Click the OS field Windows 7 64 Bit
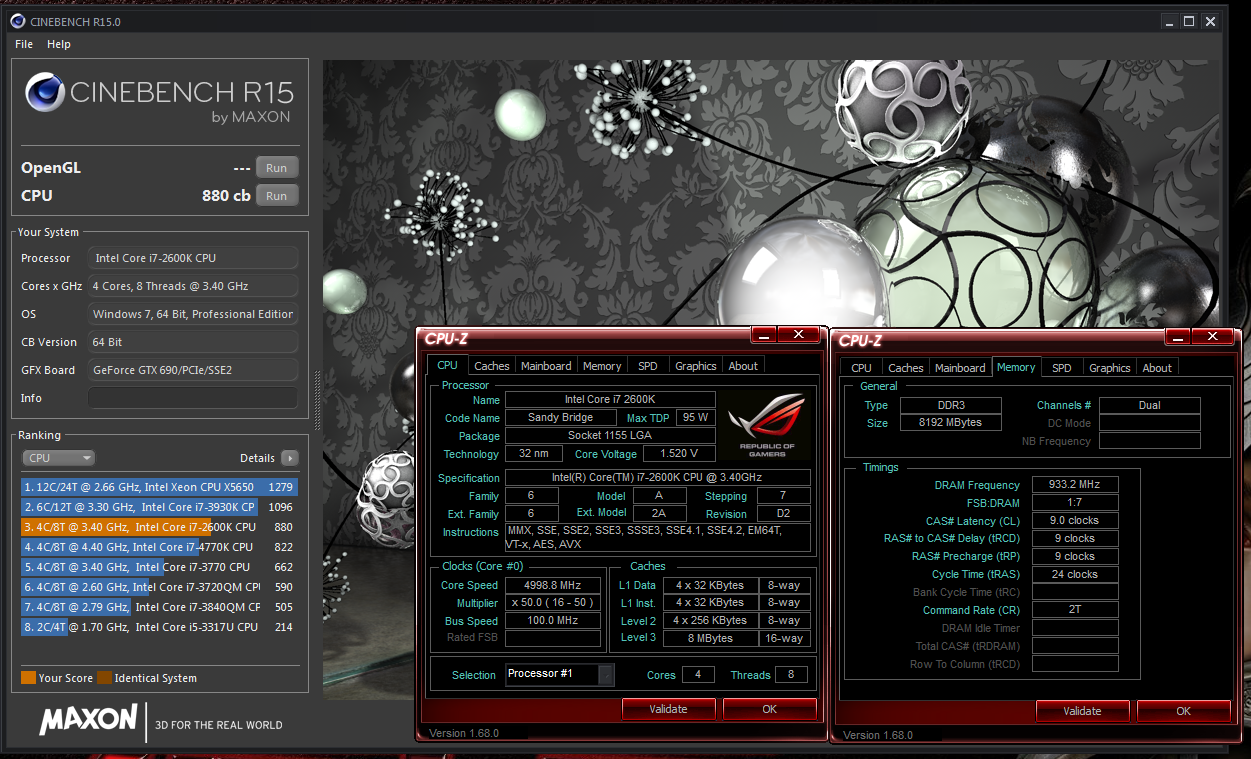Image resolution: width=1251 pixels, height=759 pixels. tap(193, 314)
